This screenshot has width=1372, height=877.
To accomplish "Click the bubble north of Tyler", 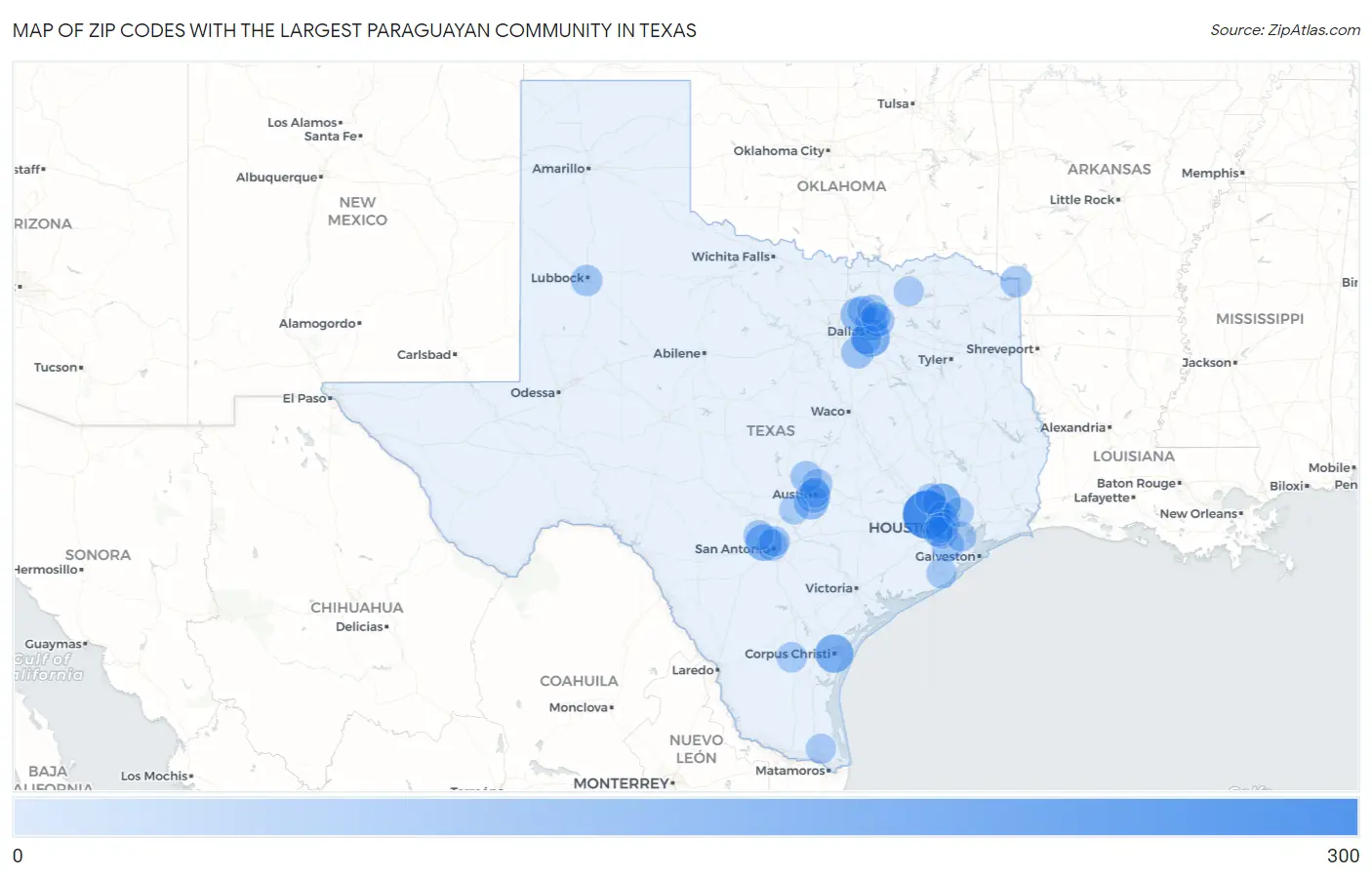I will (908, 291).
